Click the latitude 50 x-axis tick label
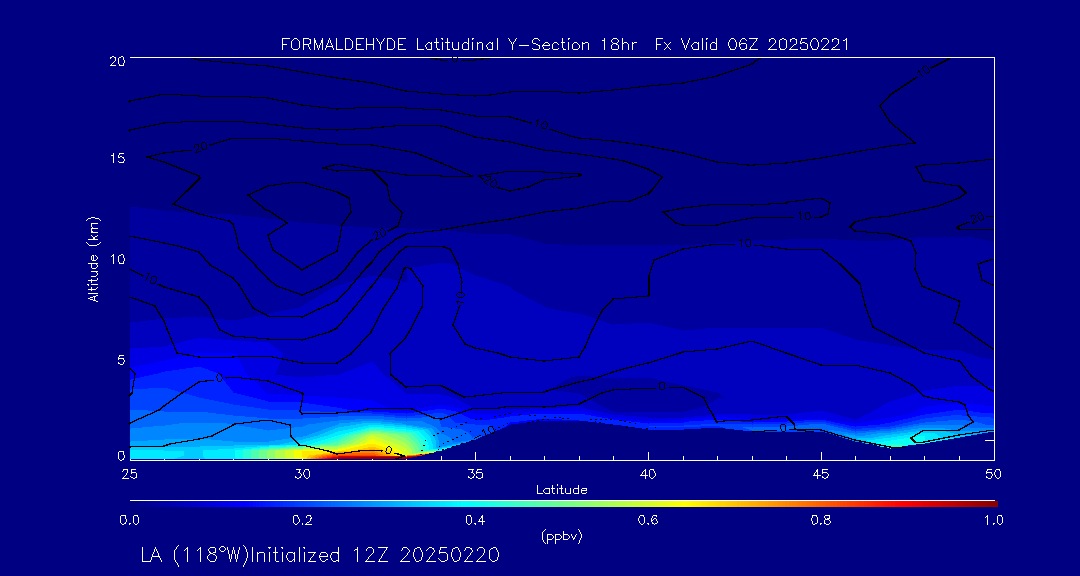The width and height of the screenshot is (1080, 576). coord(993,472)
